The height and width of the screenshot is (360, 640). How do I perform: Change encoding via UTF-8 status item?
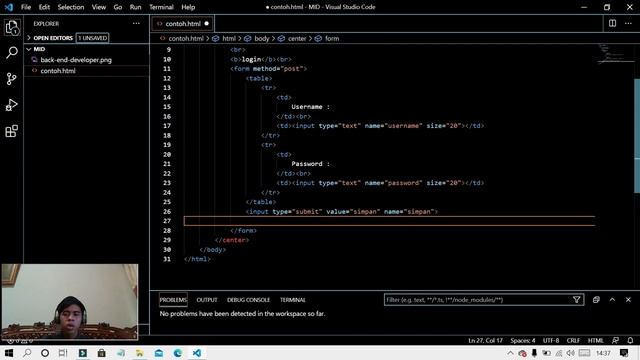[x=551, y=340]
